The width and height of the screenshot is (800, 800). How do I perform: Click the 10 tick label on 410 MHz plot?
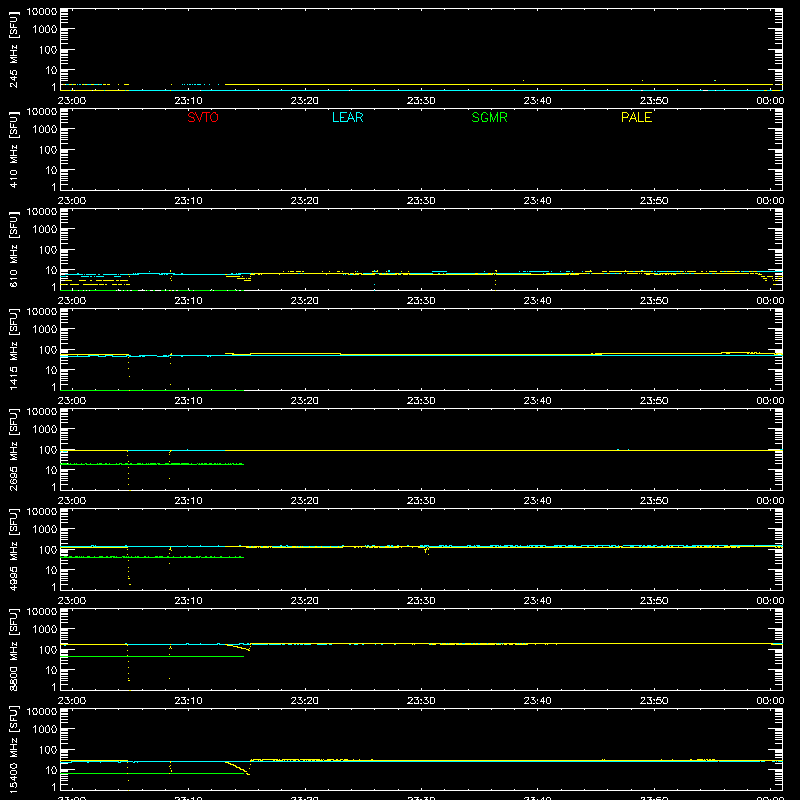click(51, 170)
